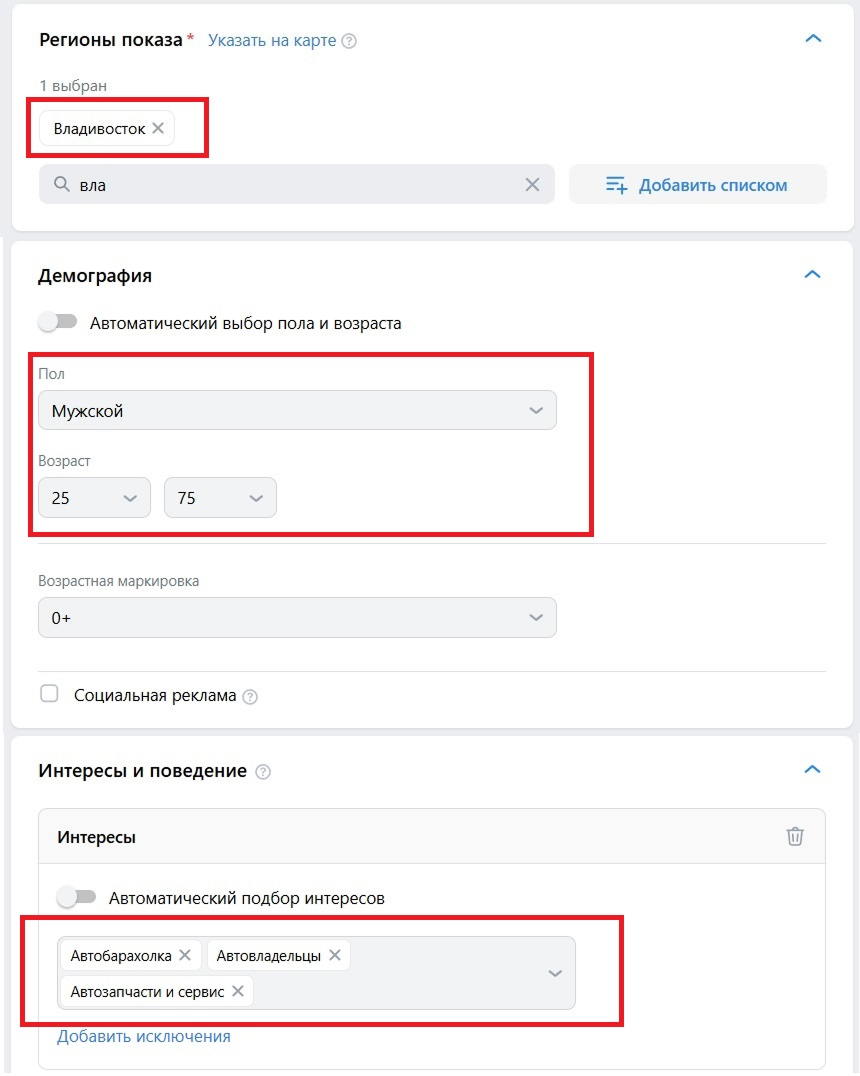Click the Добавить списком button
The image size is (860, 1076).
(698, 185)
